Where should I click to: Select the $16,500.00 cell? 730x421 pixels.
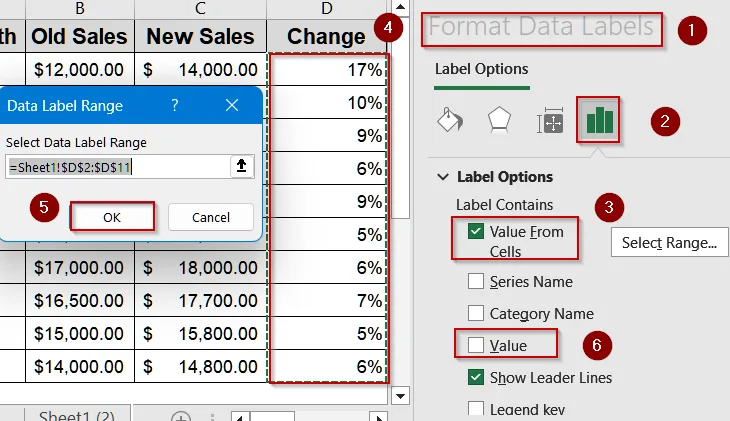pos(80,300)
